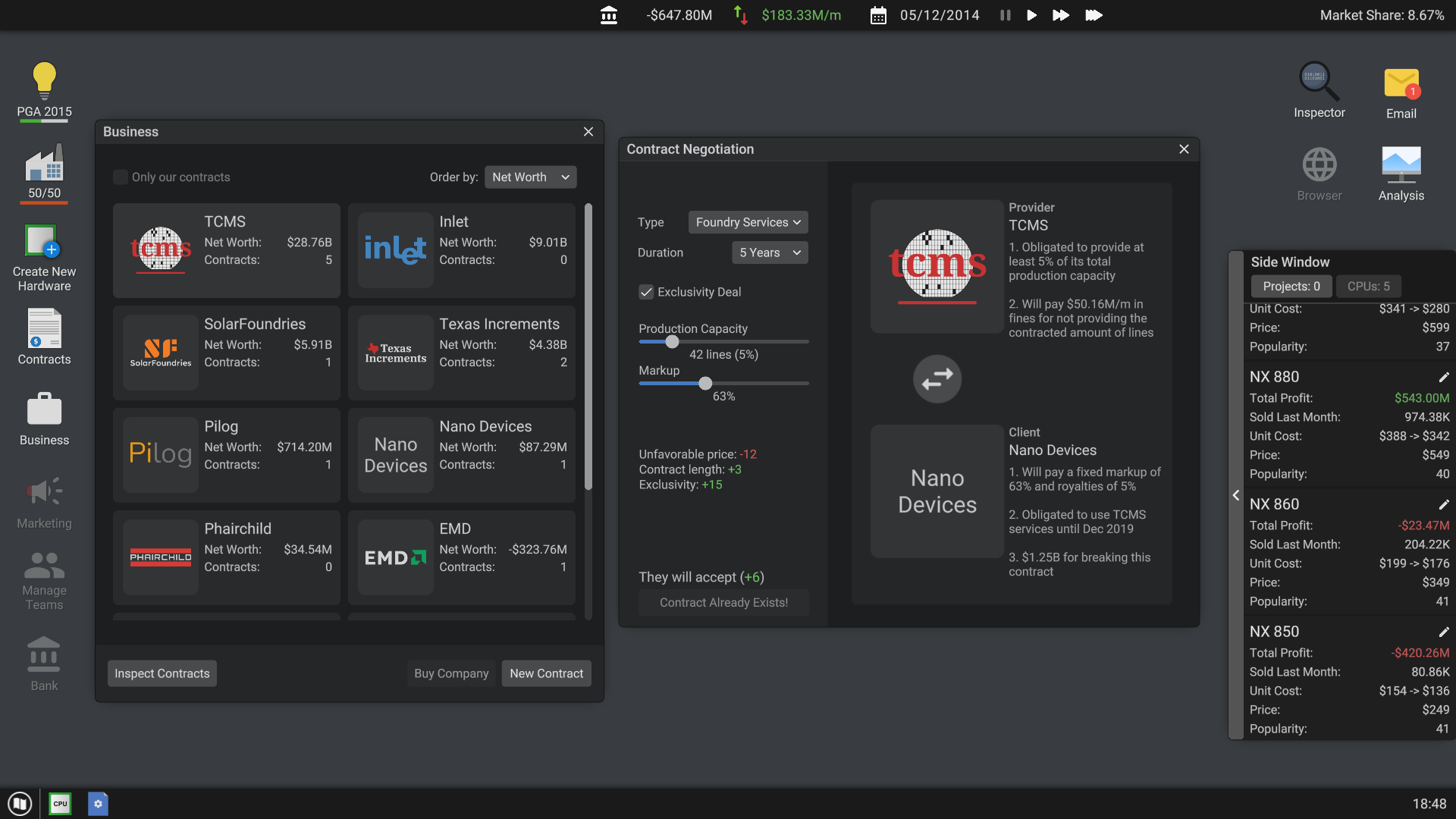Open the Contracts document icon
The height and width of the screenshot is (819, 1456).
tap(44, 328)
